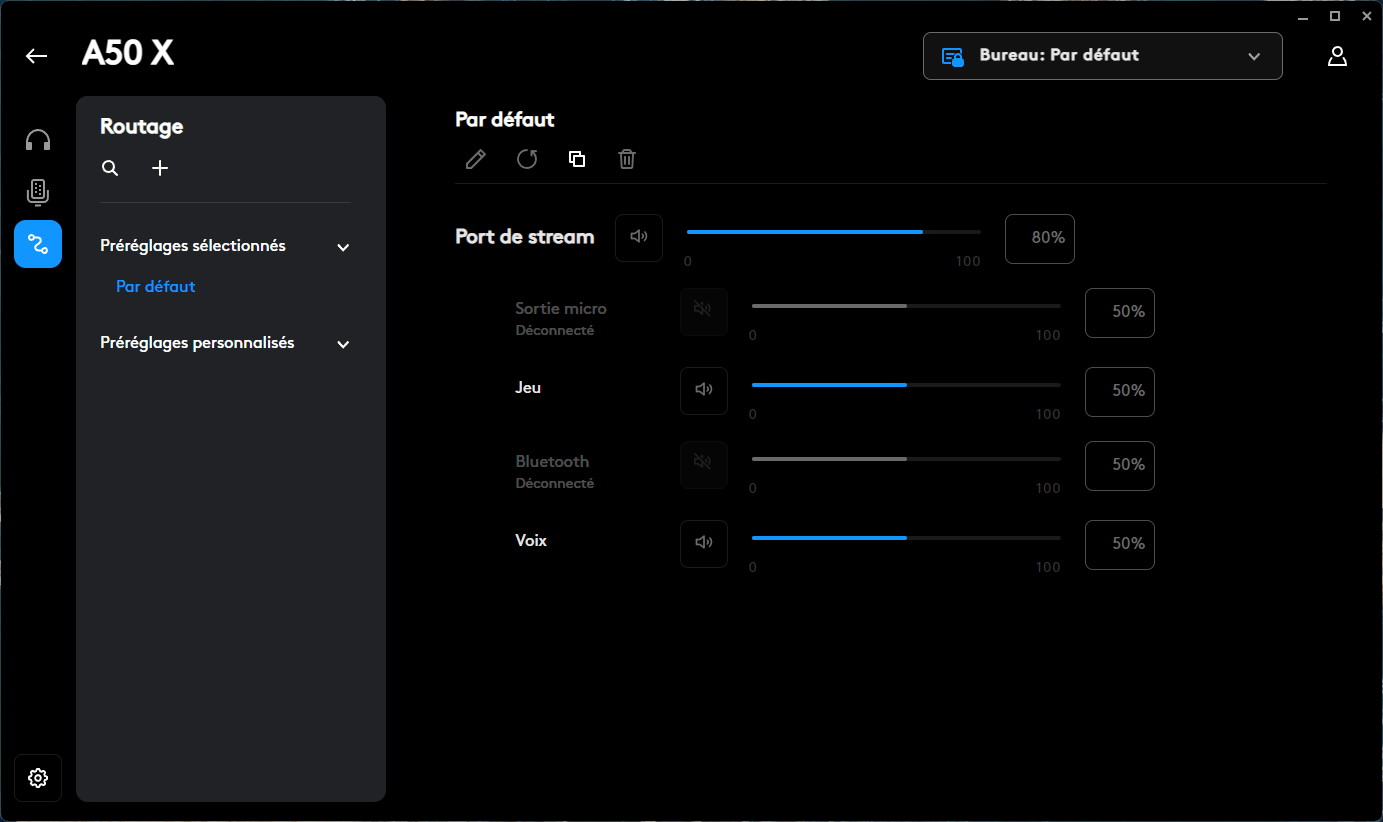Collapse Préréglages sélectionnés section

[x=343, y=247]
